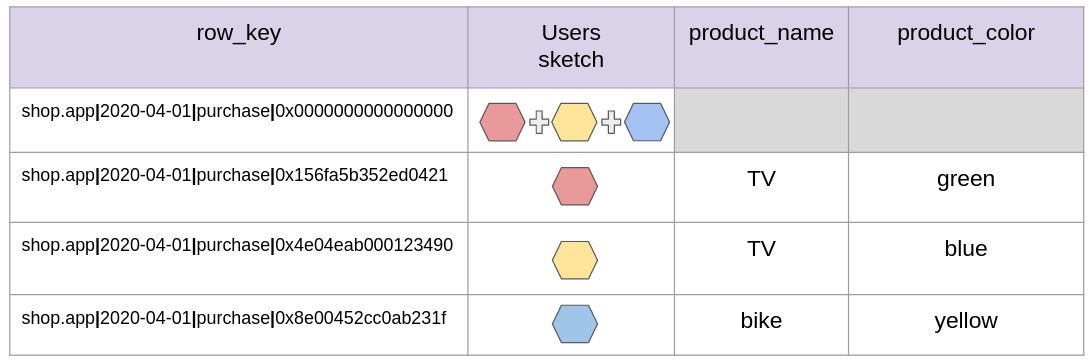Click the Users sketch column header
1092x362 pixels.
click(x=571, y=47)
